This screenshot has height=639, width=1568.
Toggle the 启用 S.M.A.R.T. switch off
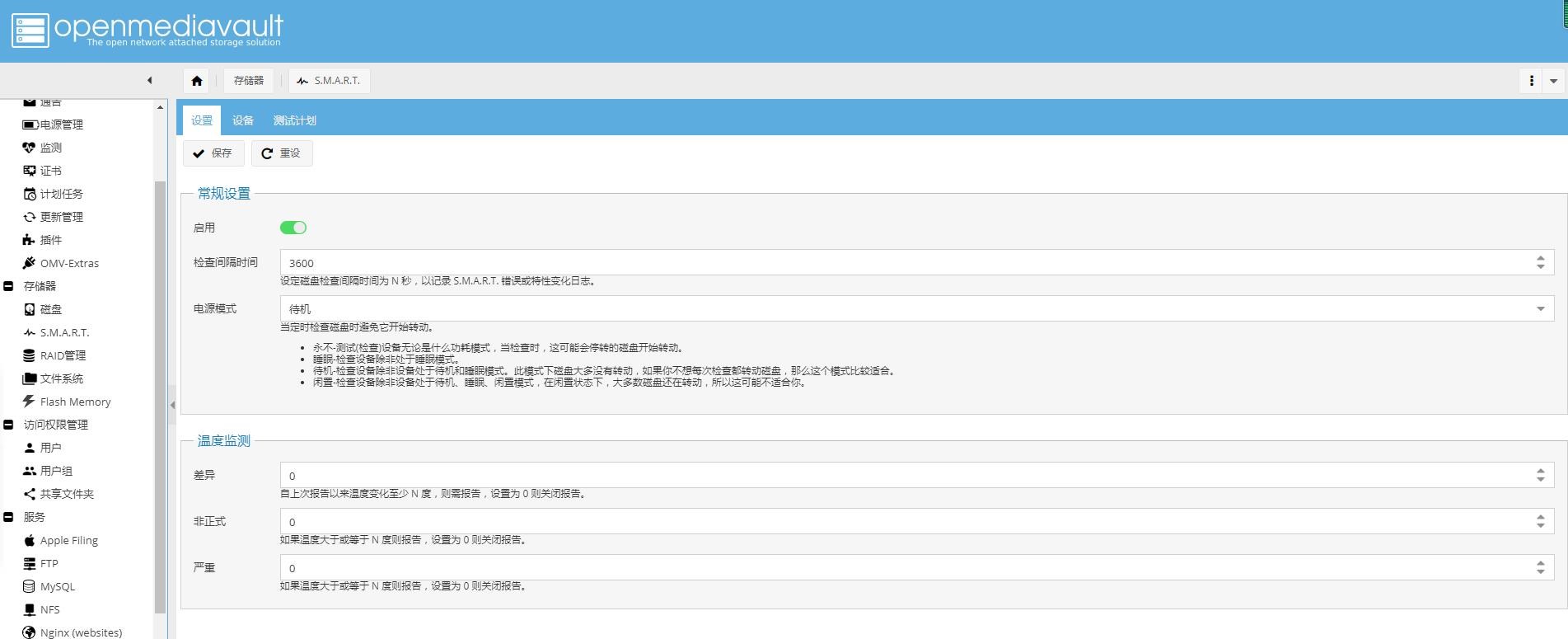[x=293, y=228]
